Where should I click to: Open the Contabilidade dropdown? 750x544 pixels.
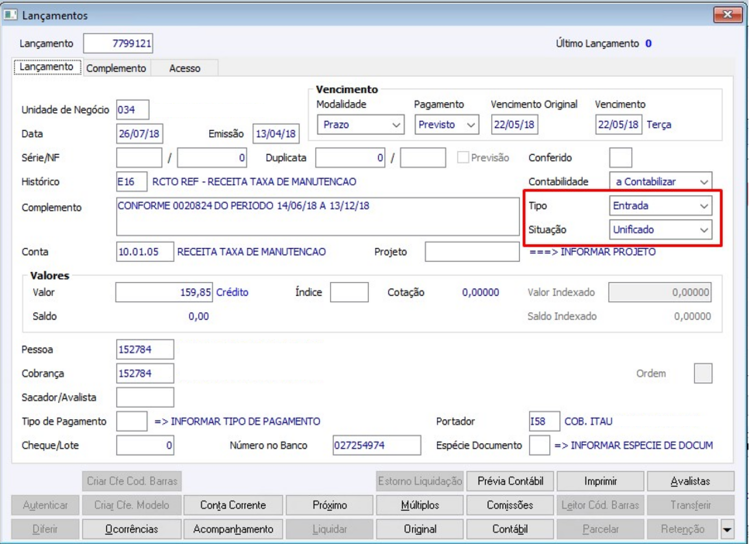tap(661, 182)
